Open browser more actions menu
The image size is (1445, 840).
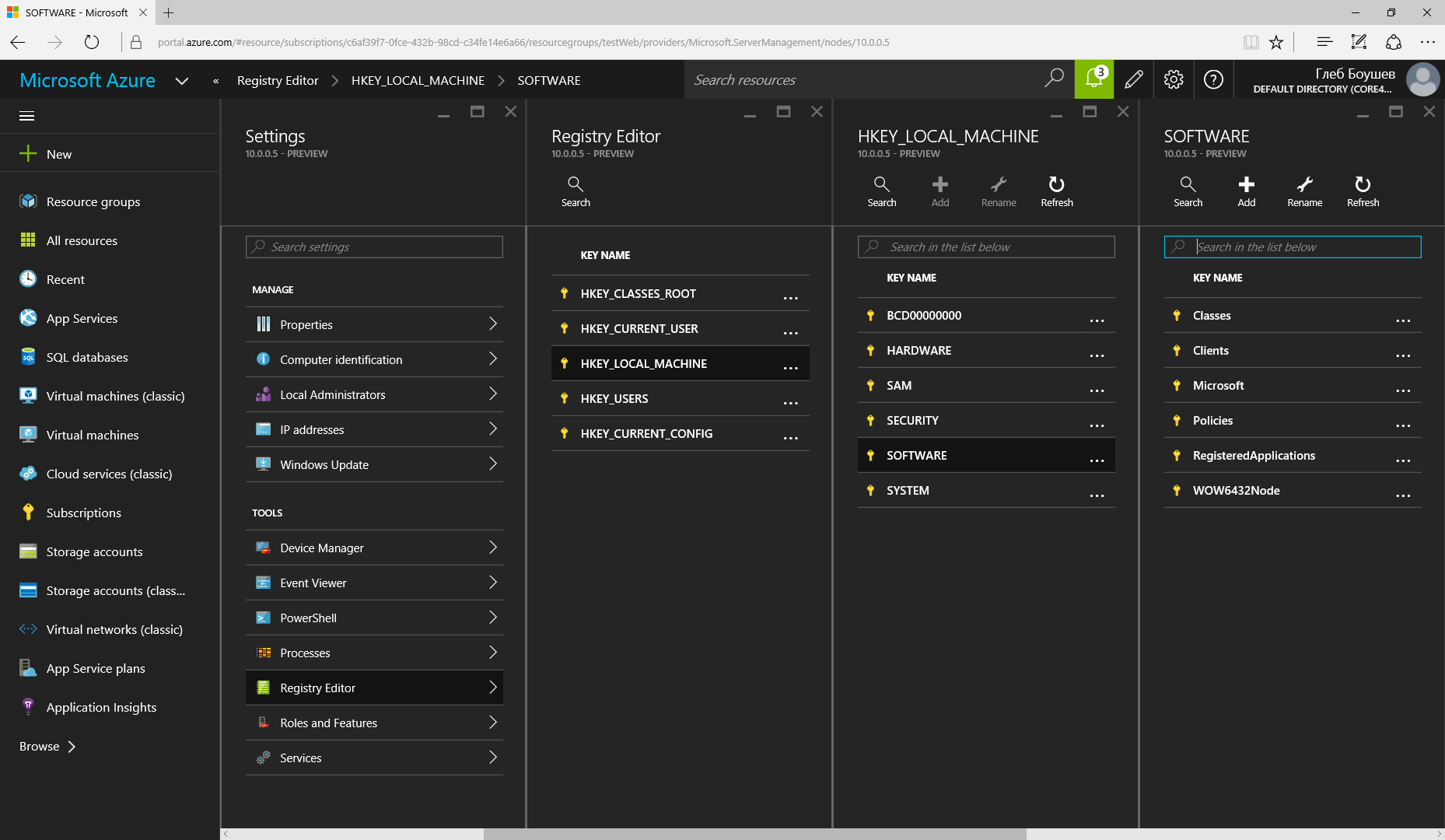(1428, 42)
